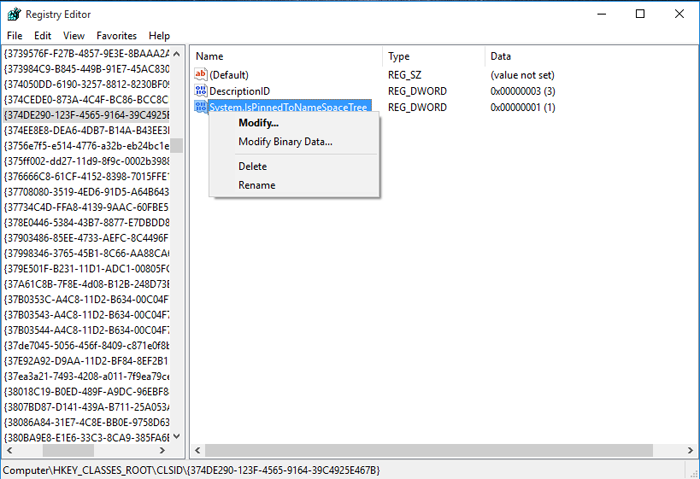This screenshot has width=700, height=479.
Task: Select the {3807BD87-D141-439A key in tree
Action: 87,407
